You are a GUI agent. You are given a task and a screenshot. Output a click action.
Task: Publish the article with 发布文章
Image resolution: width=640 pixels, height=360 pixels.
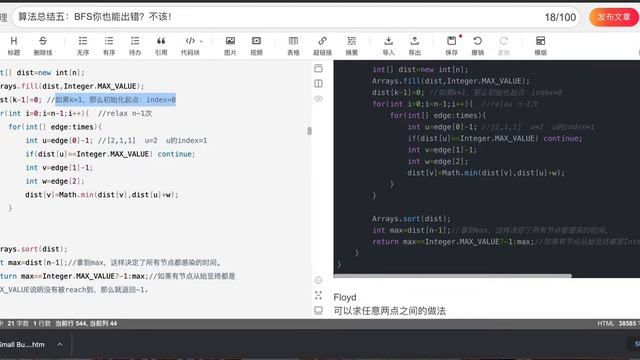pos(614,17)
